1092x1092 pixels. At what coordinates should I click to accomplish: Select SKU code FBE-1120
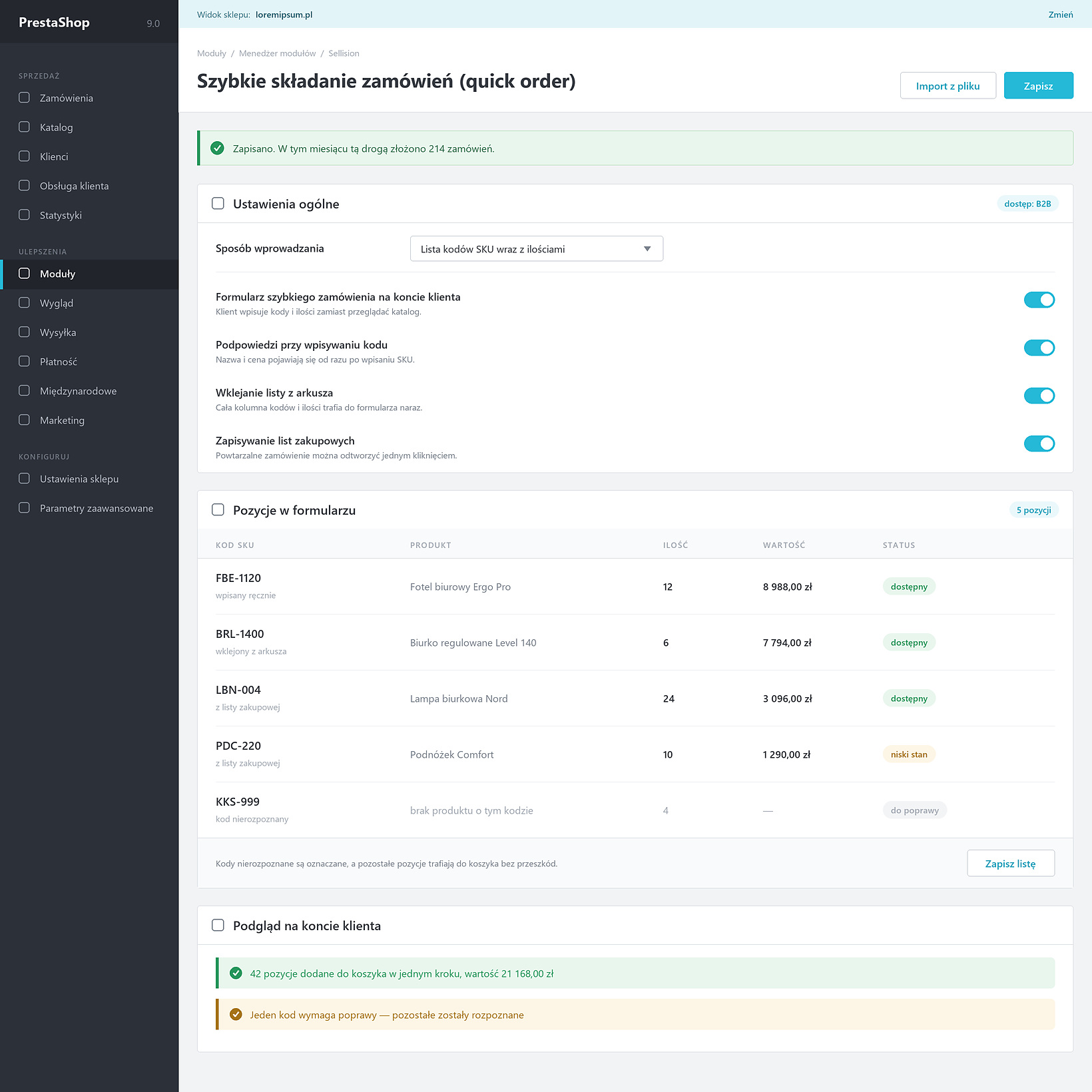[x=238, y=578]
